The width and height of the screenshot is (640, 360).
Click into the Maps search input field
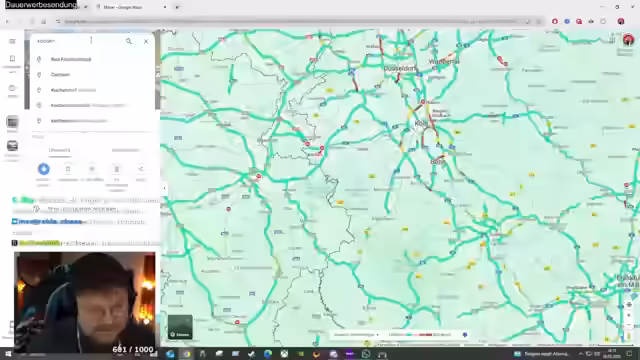pos(78,41)
